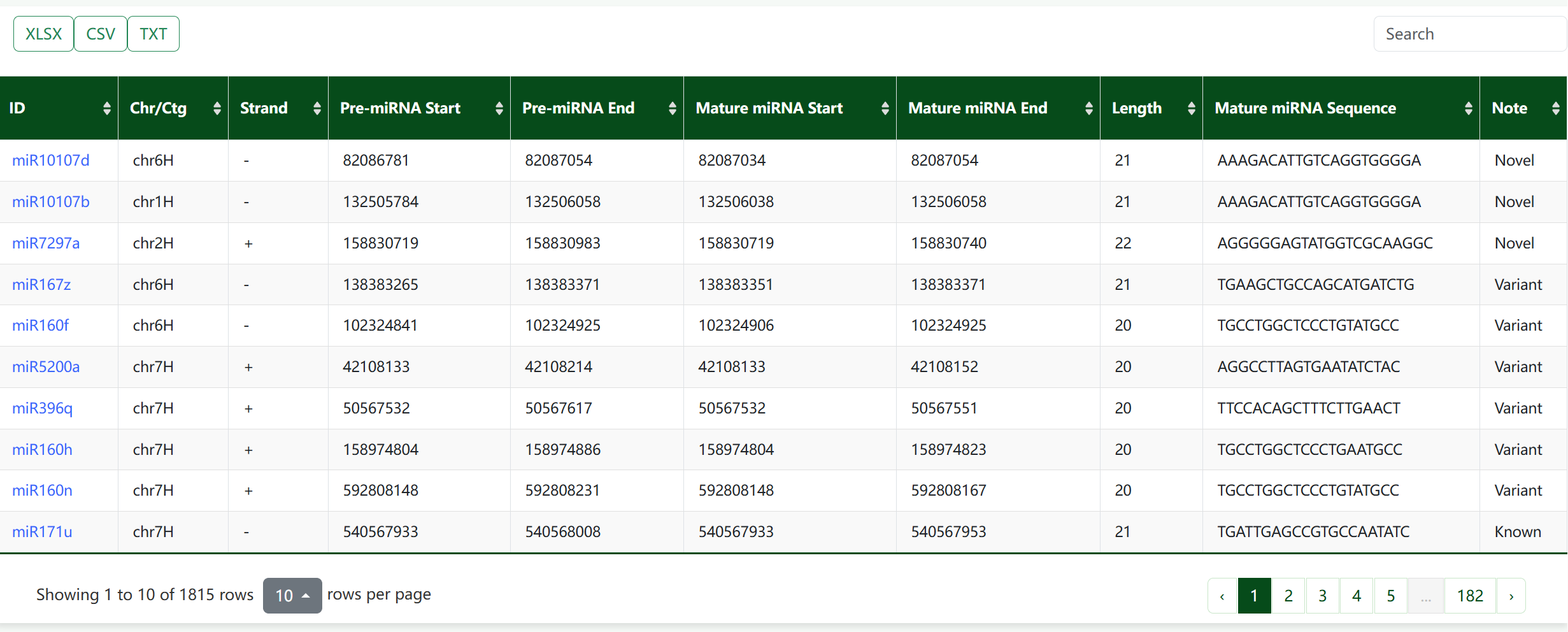Go to previous page arrow

click(1222, 596)
